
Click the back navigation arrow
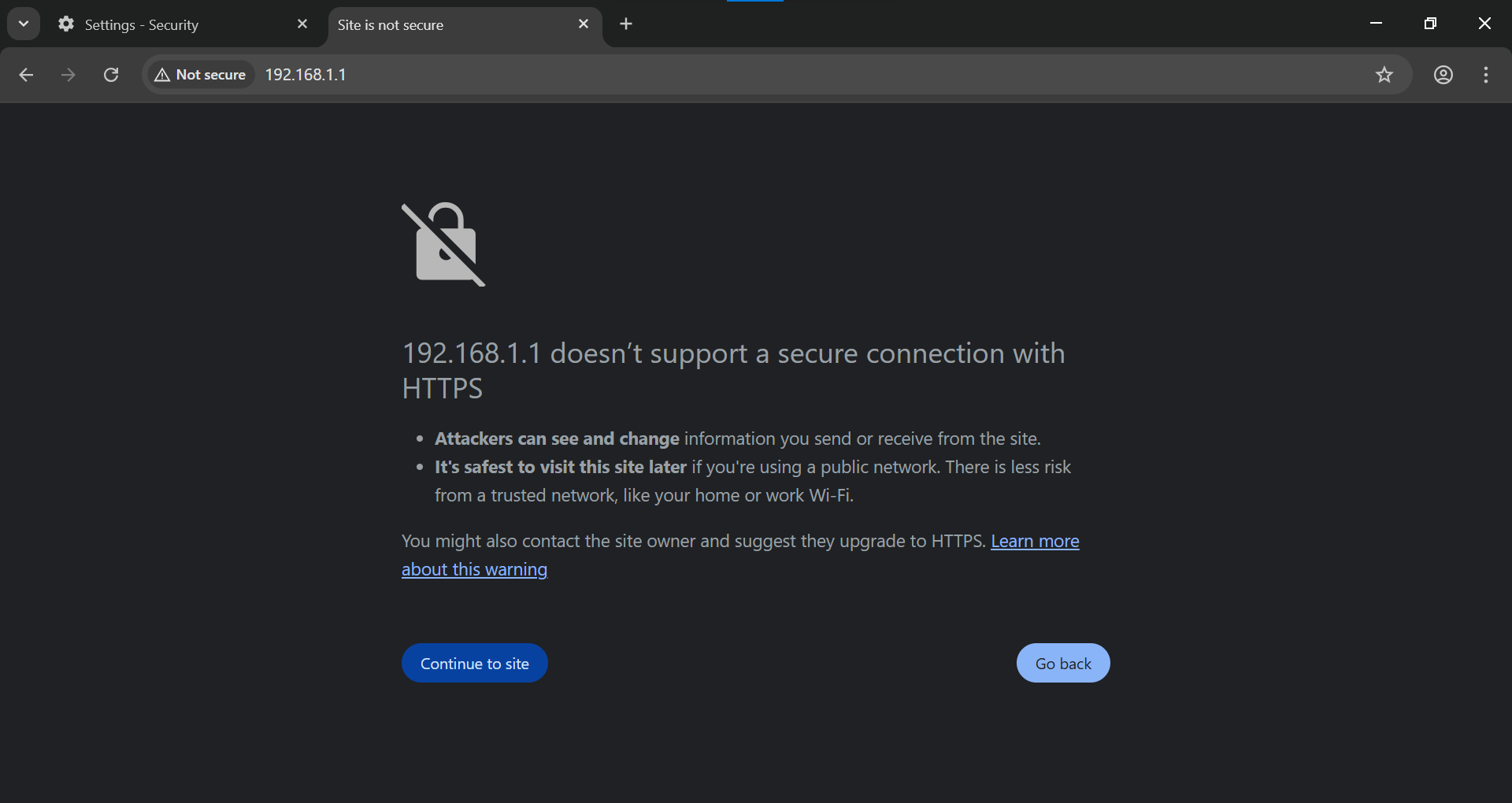click(26, 75)
